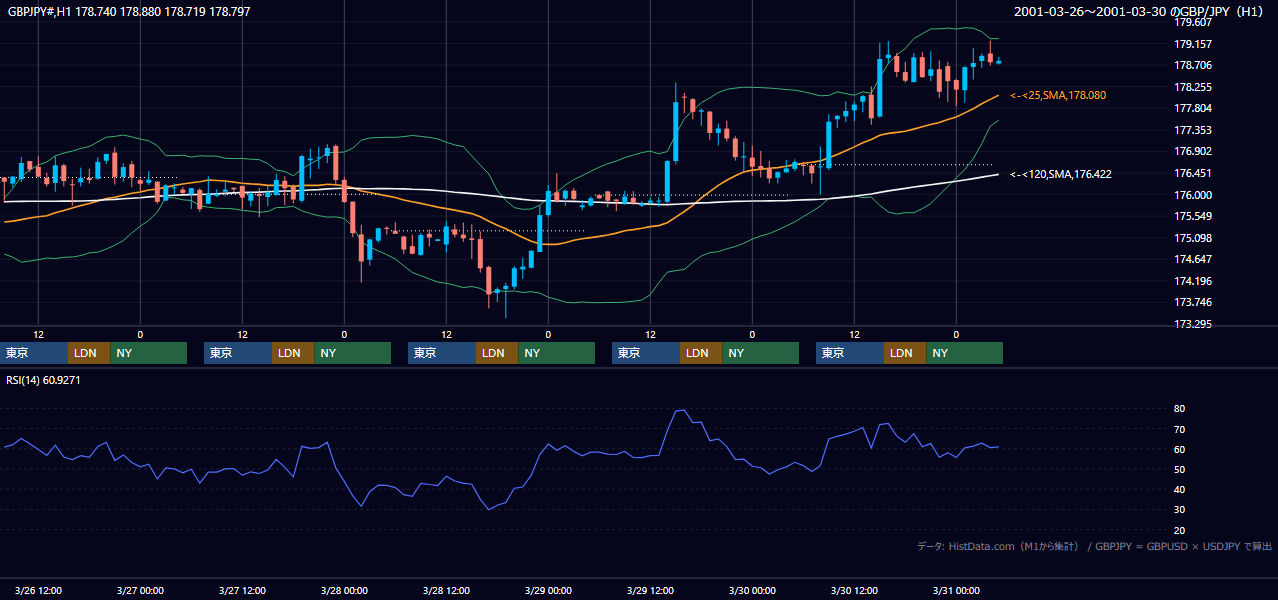This screenshot has height=600, width=1278.
Task: Click the RSI 20 level label
Action: [x=1179, y=530]
